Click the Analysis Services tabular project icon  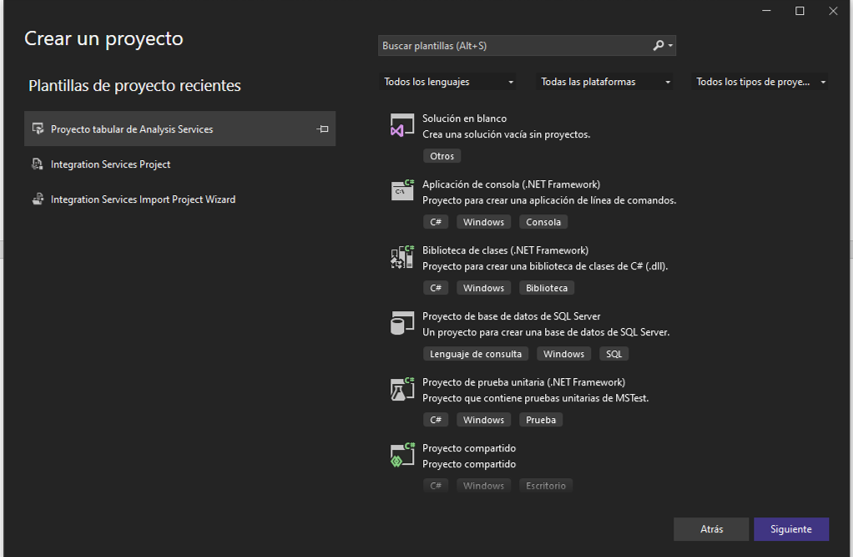[x=38, y=129]
